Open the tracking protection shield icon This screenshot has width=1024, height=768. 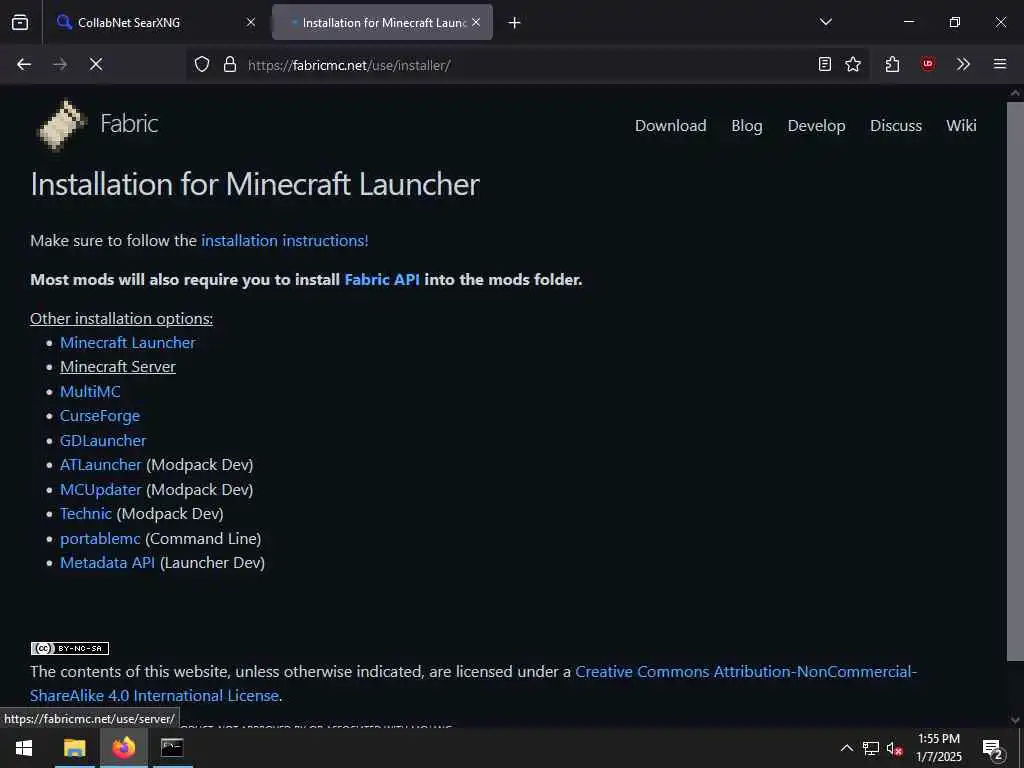pyautogui.click(x=202, y=64)
